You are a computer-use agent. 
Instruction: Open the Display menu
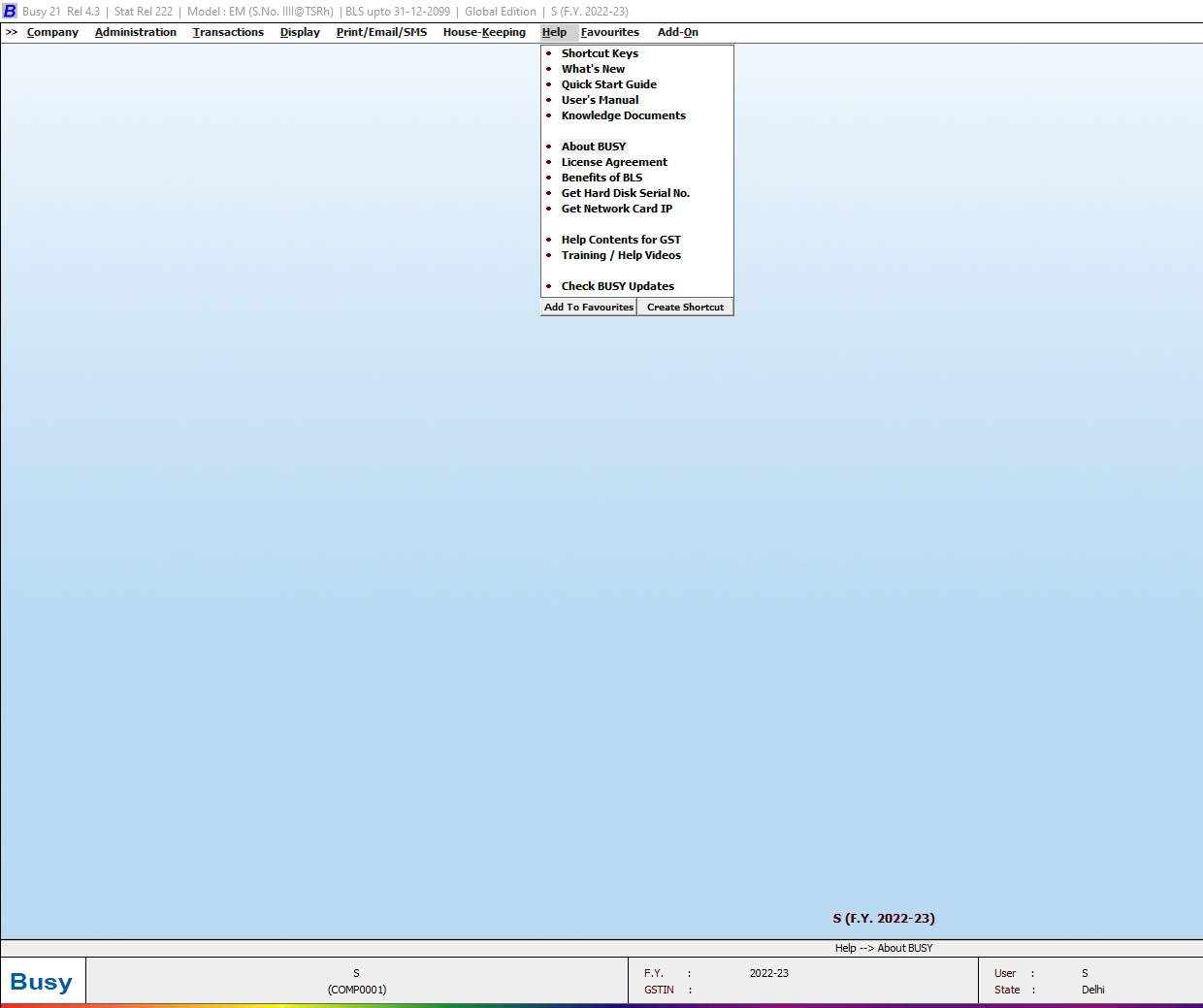click(x=300, y=32)
